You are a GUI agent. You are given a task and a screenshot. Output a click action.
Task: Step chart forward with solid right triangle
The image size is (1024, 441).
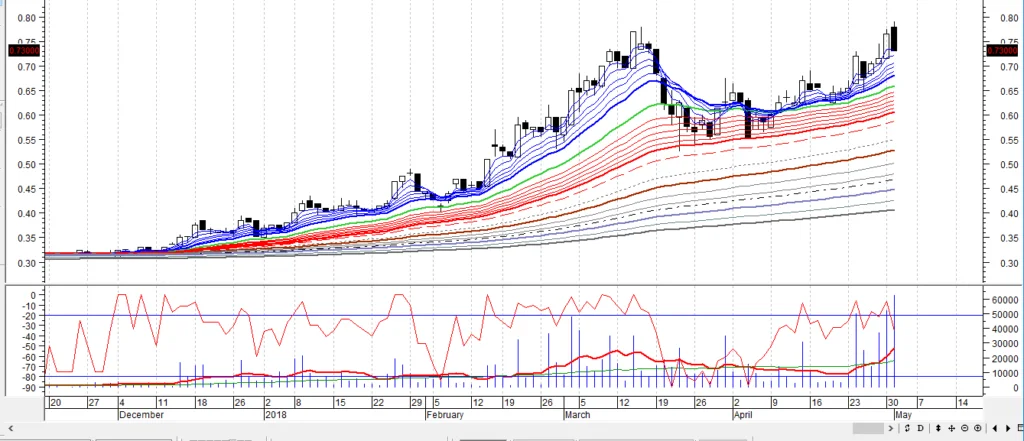pos(1008,429)
